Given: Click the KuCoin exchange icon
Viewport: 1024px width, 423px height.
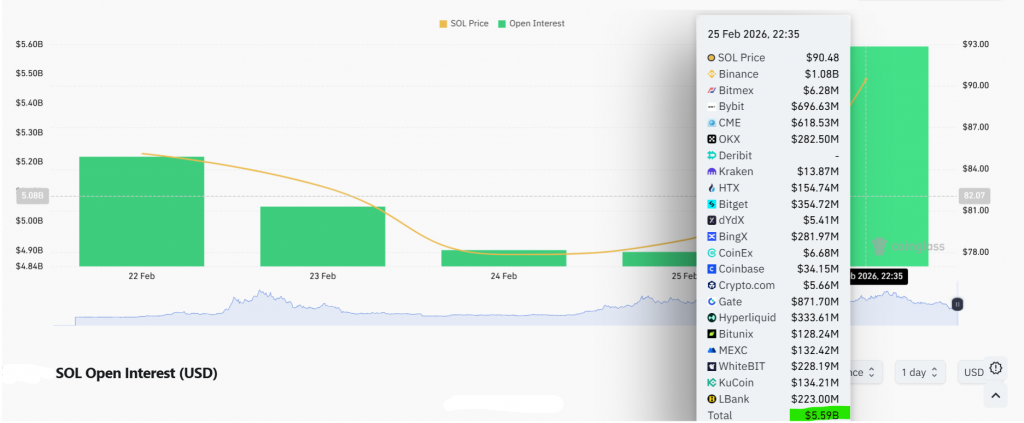Looking at the screenshot, I should pyautogui.click(x=711, y=382).
